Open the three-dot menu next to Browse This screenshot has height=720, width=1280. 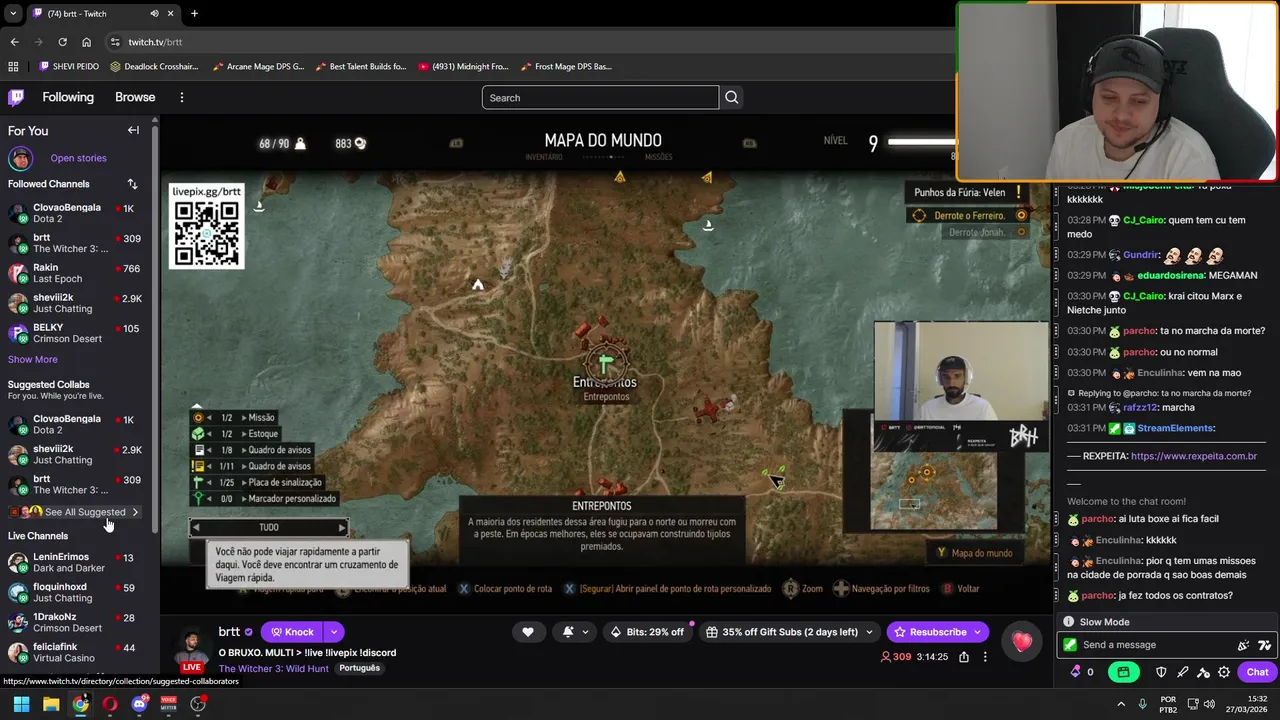182,97
